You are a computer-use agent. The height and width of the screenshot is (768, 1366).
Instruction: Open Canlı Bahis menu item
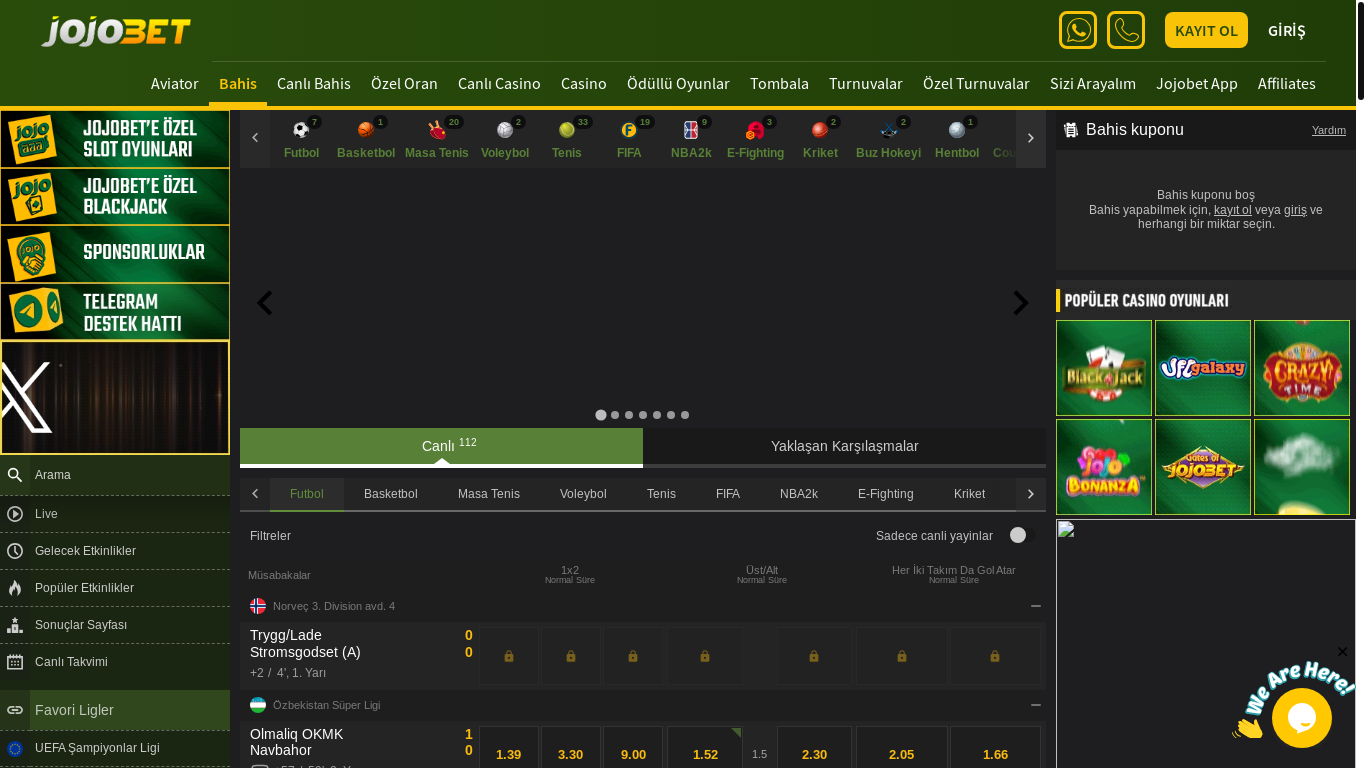[x=314, y=83]
